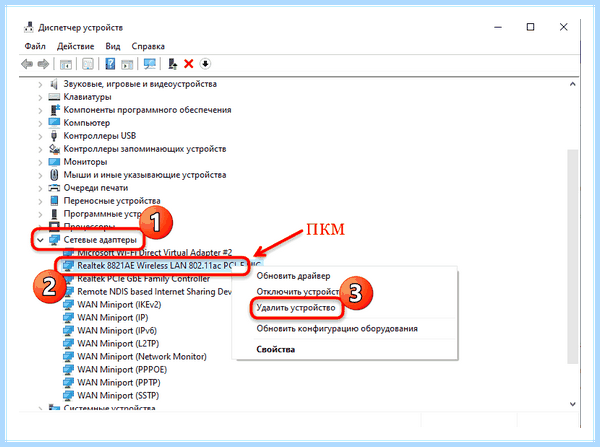Click the Back arrow in the toolbar

[x=27, y=64]
